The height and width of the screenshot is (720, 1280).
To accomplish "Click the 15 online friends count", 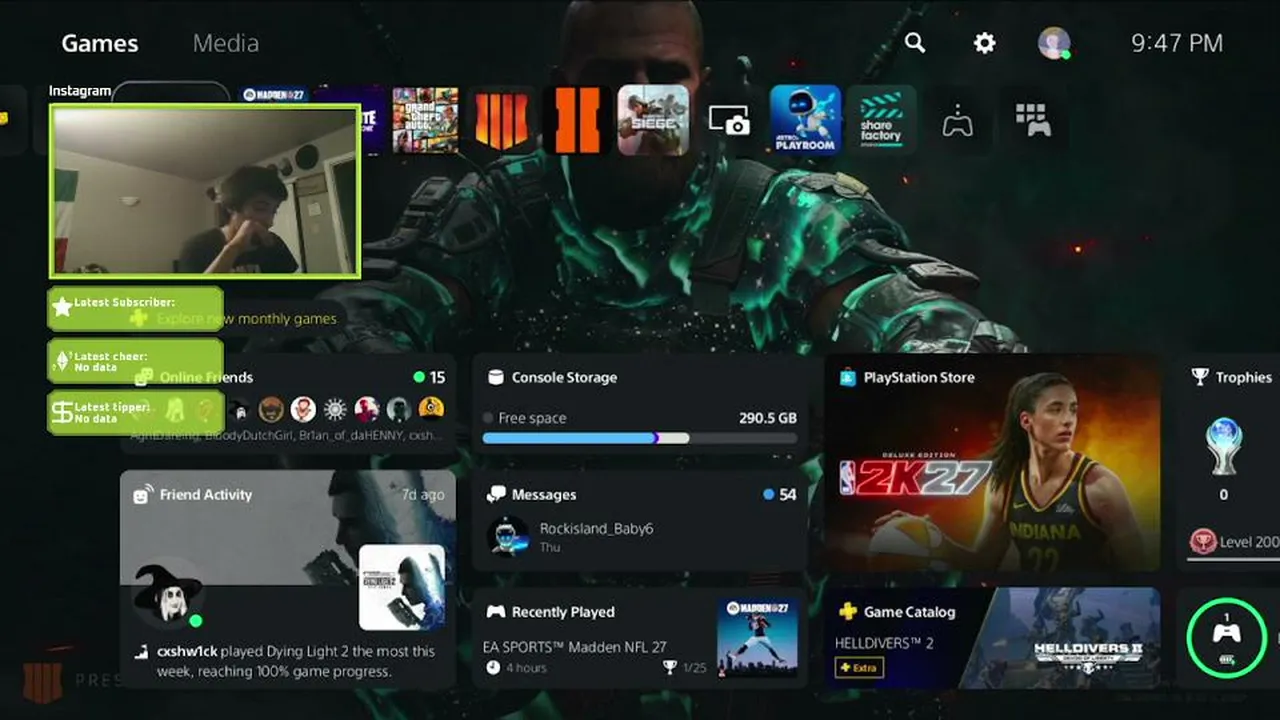I will tap(437, 377).
